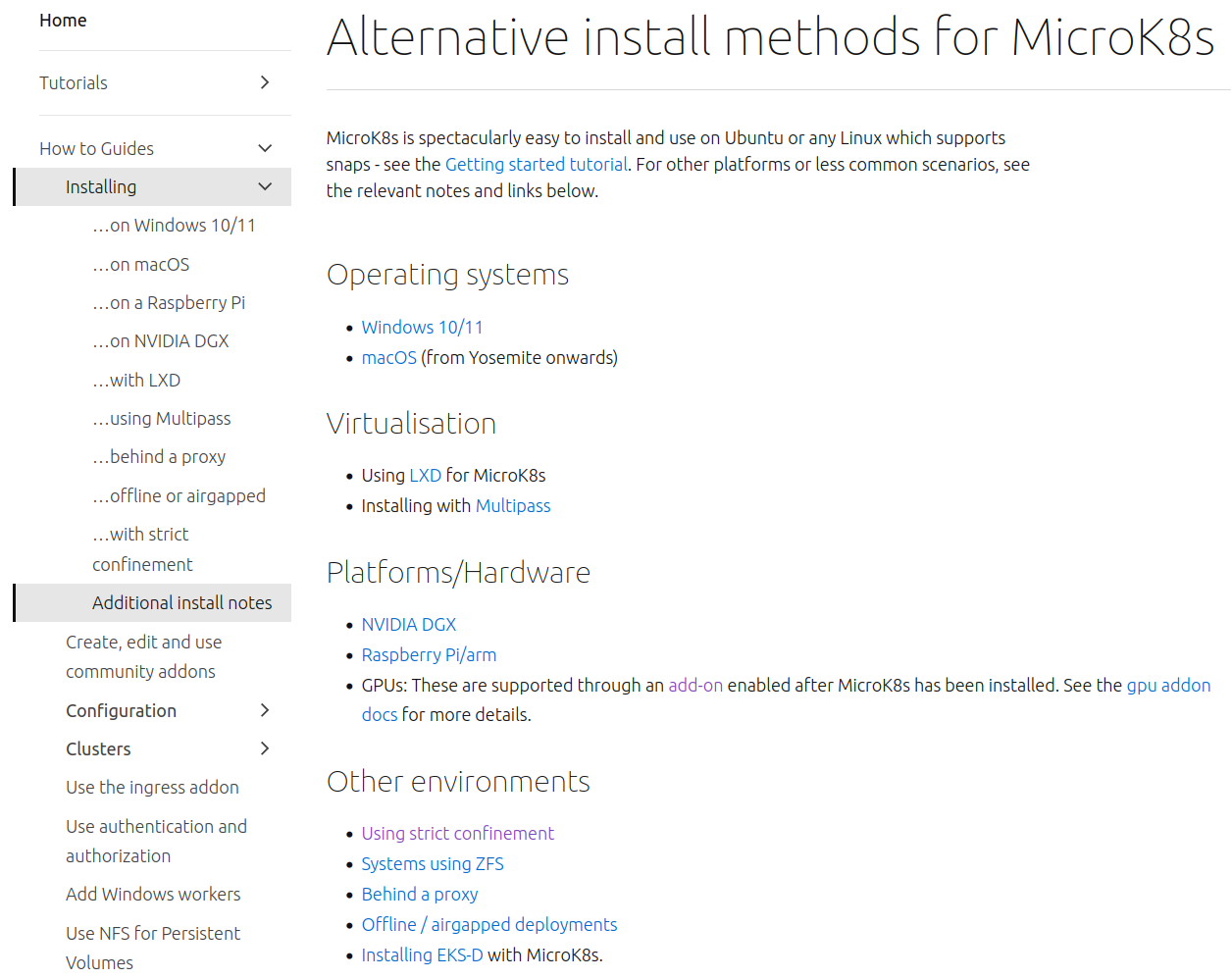Open the Multipass installation link
Image resolution: width=1232 pixels, height=979 pixels.
(513, 505)
